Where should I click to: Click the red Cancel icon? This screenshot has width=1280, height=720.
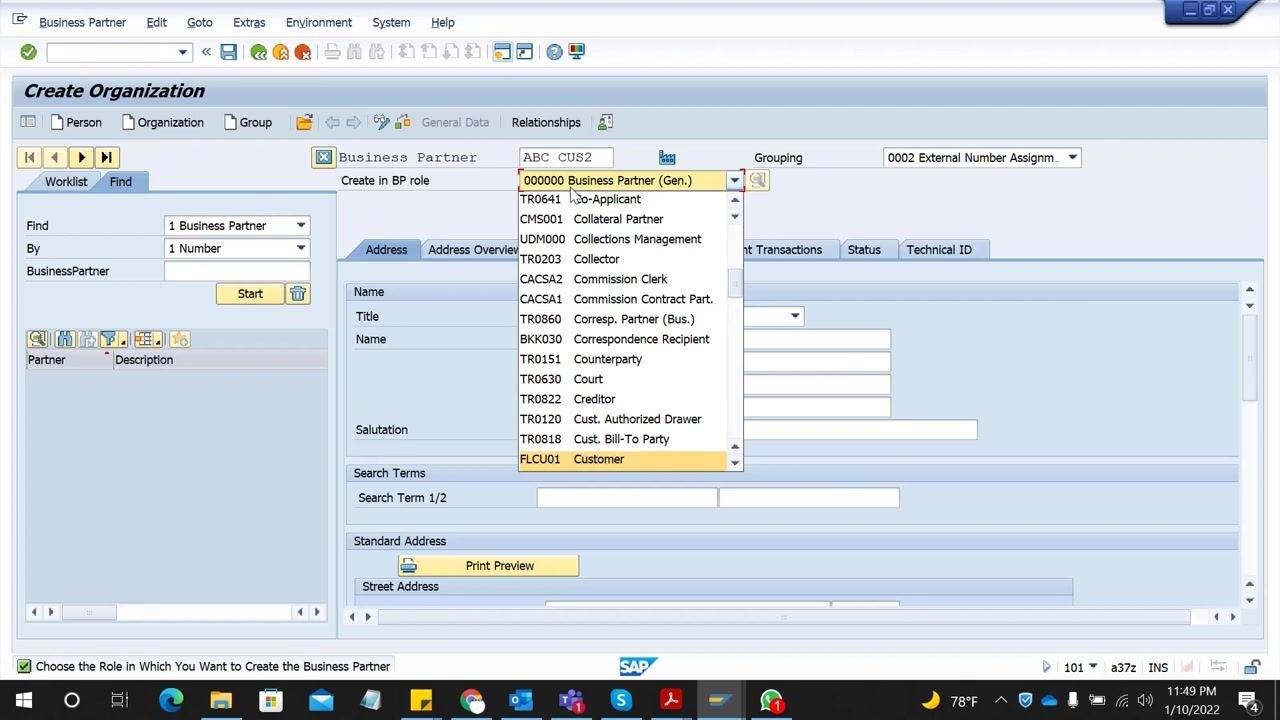tap(303, 52)
